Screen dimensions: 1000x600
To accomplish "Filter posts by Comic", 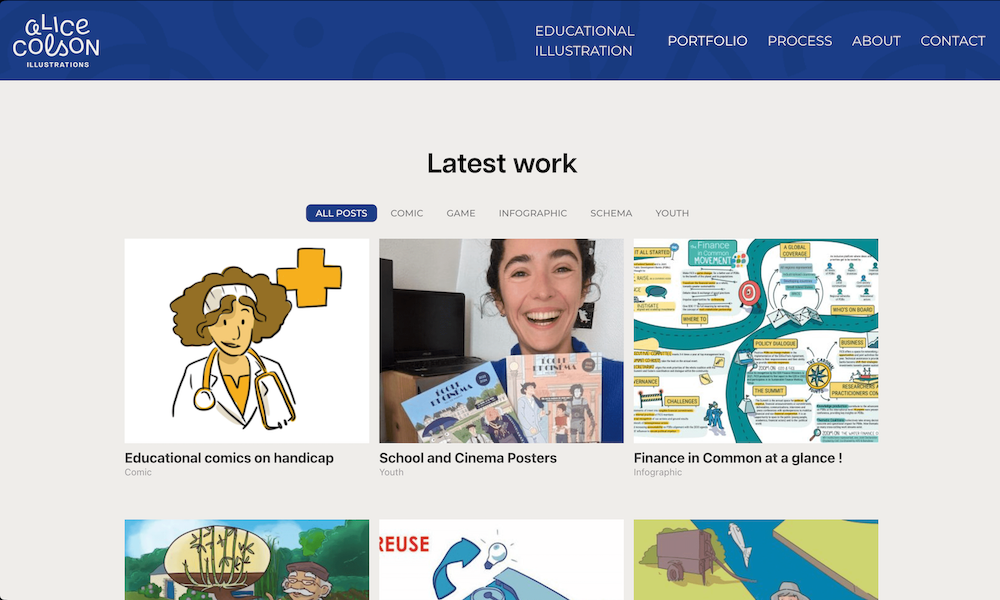I will (x=407, y=213).
